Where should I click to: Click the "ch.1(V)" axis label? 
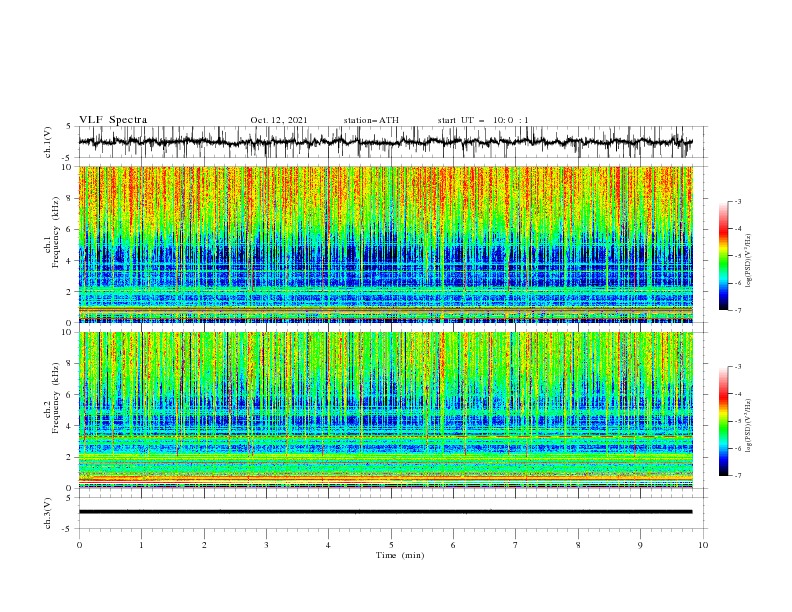(x=48, y=142)
